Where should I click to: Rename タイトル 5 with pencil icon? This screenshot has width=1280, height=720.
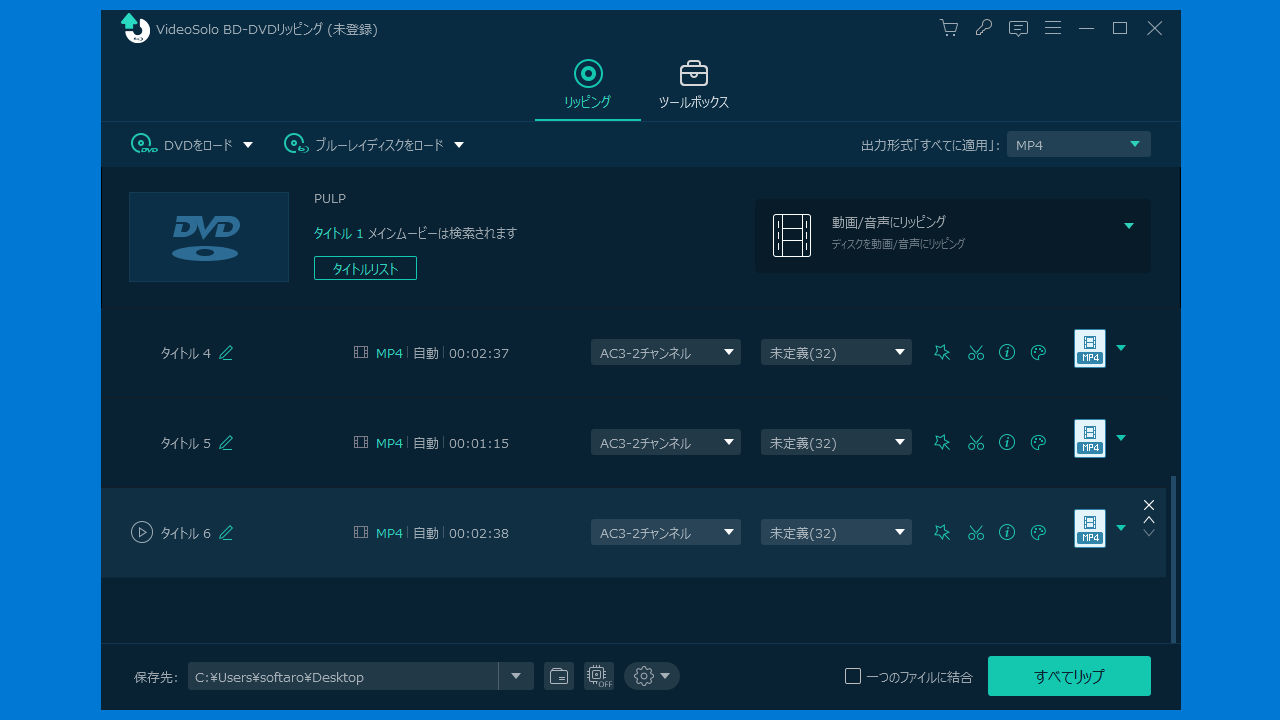(226, 442)
